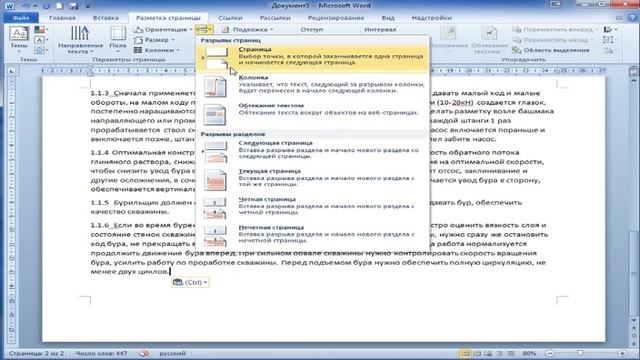This screenshot has height=360, width=640.
Task: Click the first-line indent marker on ruler
Action: click(x=90, y=69)
